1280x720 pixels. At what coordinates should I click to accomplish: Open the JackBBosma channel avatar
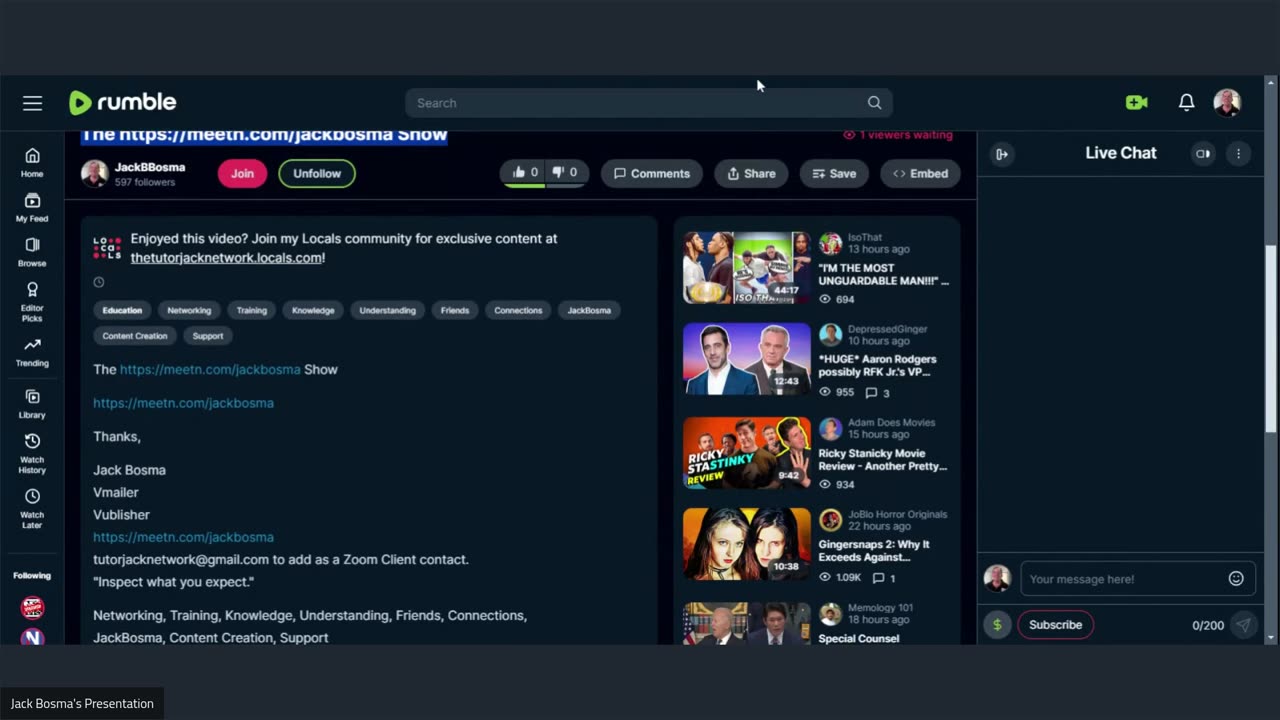95,173
